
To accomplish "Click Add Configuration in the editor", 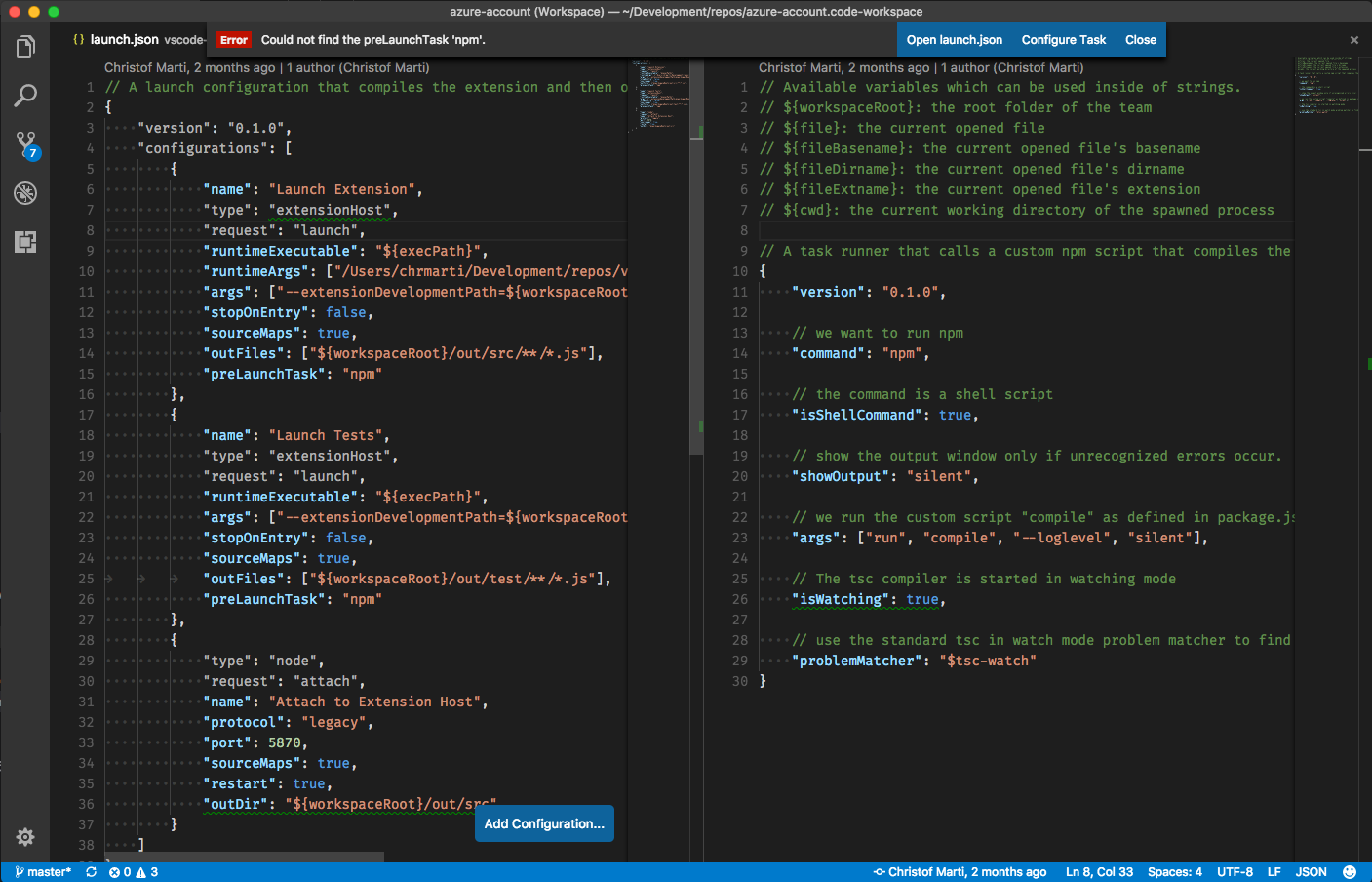I will click(x=544, y=822).
